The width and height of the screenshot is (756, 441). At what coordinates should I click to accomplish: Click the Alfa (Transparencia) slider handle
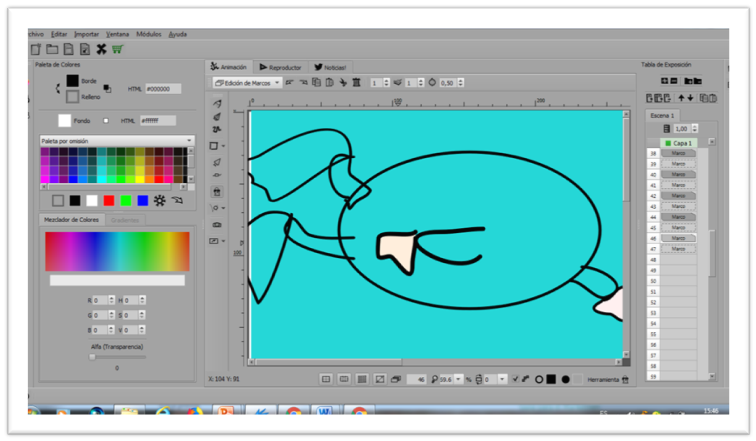92,357
